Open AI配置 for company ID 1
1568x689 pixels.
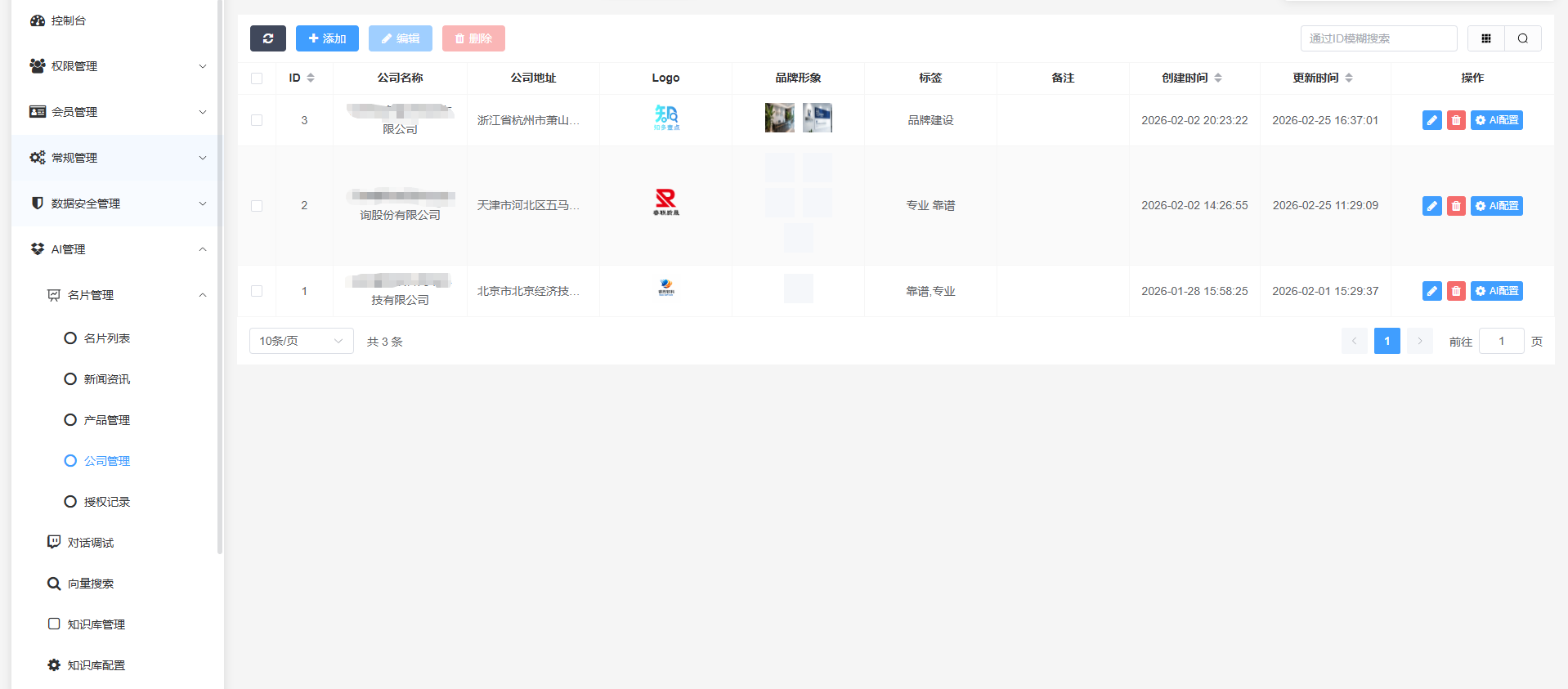click(x=1496, y=291)
